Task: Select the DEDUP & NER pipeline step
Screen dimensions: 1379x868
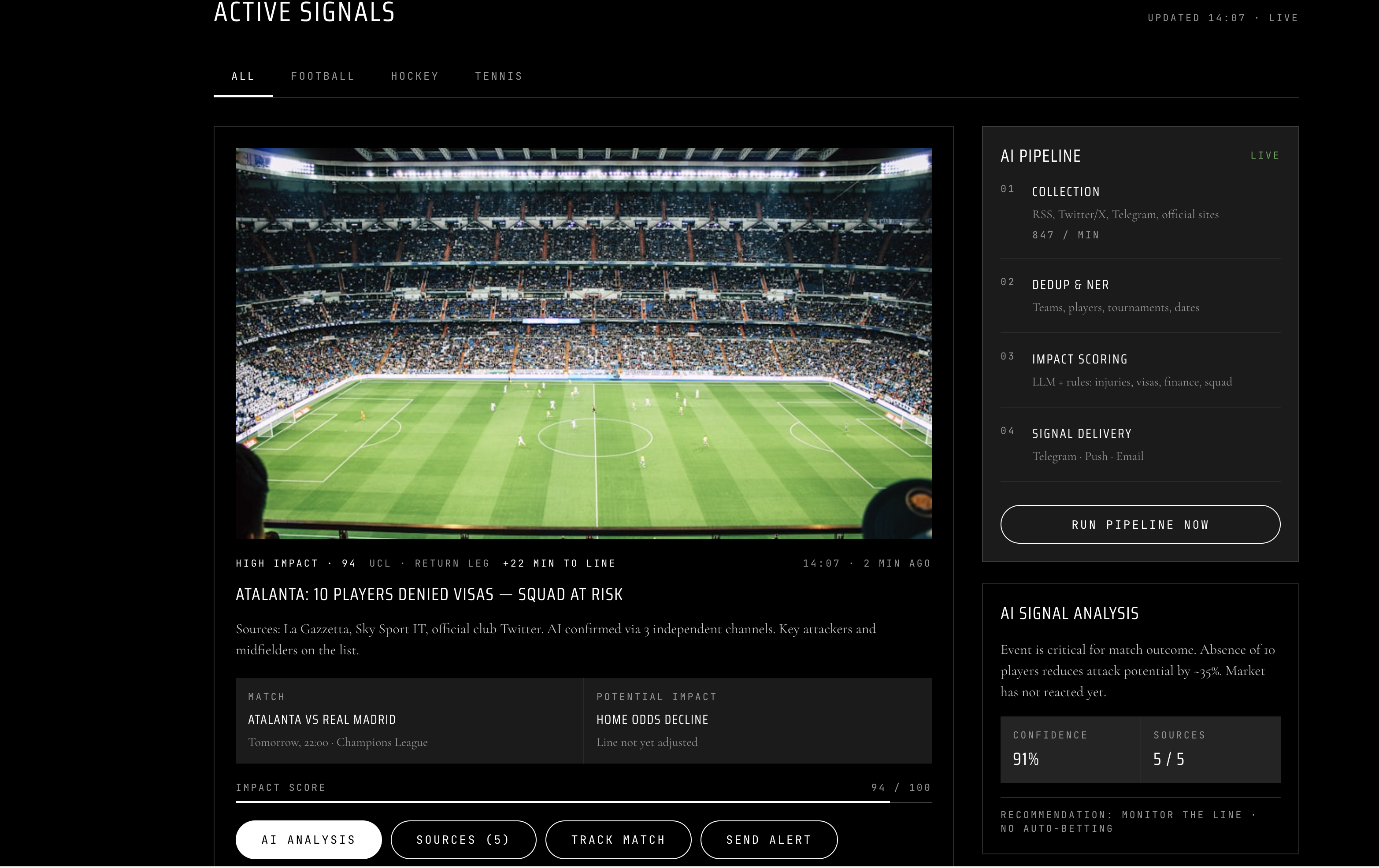Action: (1140, 296)
